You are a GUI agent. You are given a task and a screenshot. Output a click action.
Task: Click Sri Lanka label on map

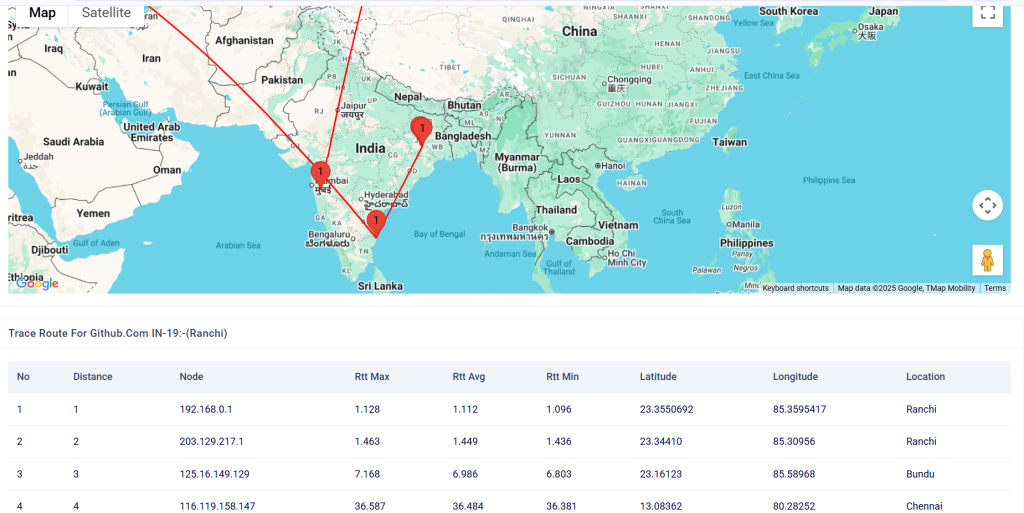pos(380,286)
